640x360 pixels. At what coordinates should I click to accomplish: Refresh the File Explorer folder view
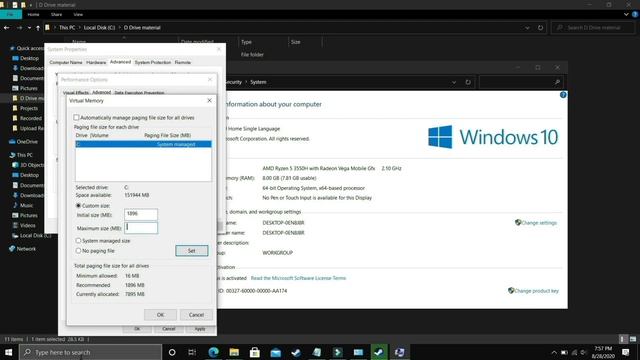pos(540,28)
